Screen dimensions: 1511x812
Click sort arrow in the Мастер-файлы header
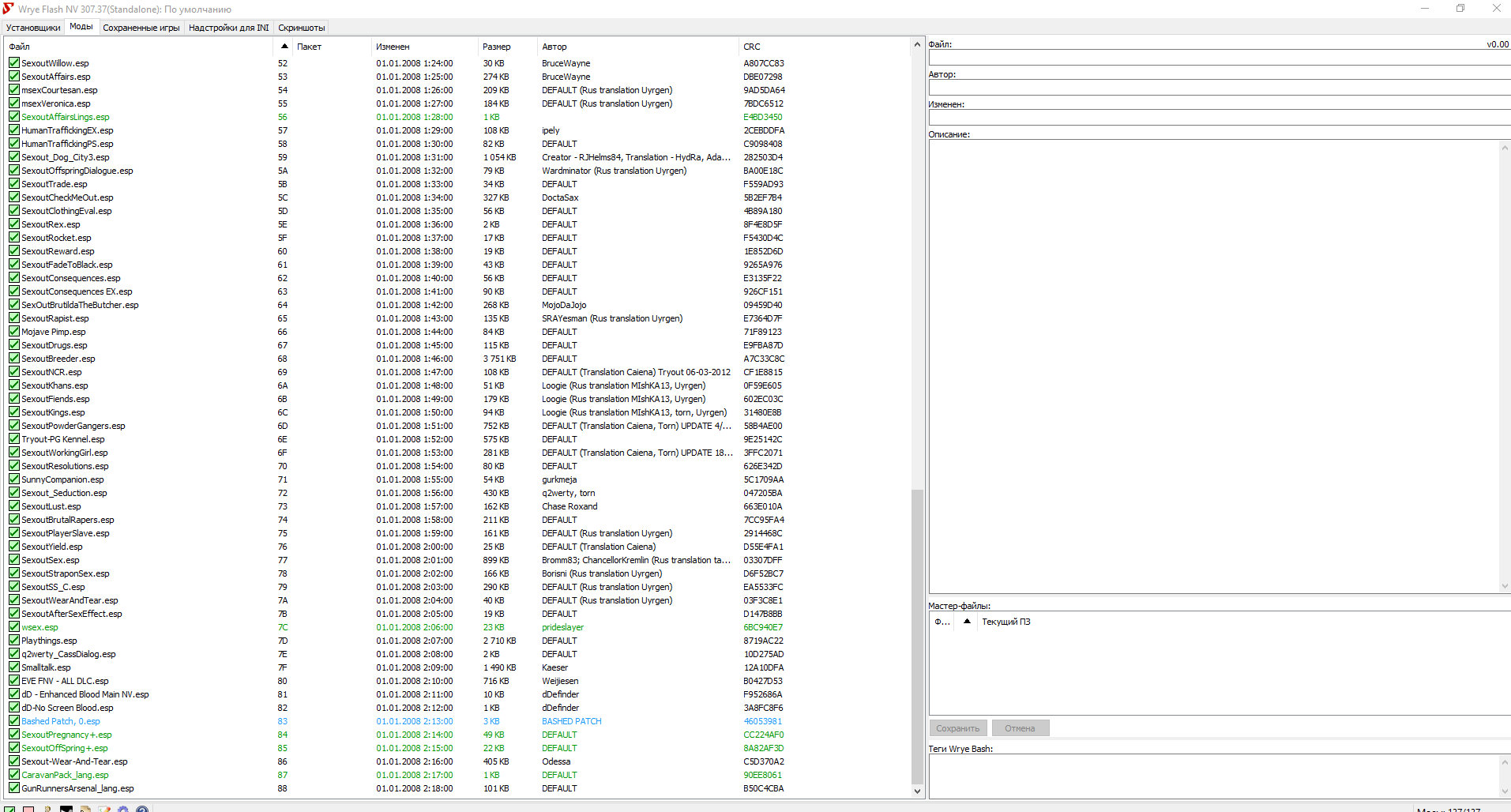click(967, 622)
